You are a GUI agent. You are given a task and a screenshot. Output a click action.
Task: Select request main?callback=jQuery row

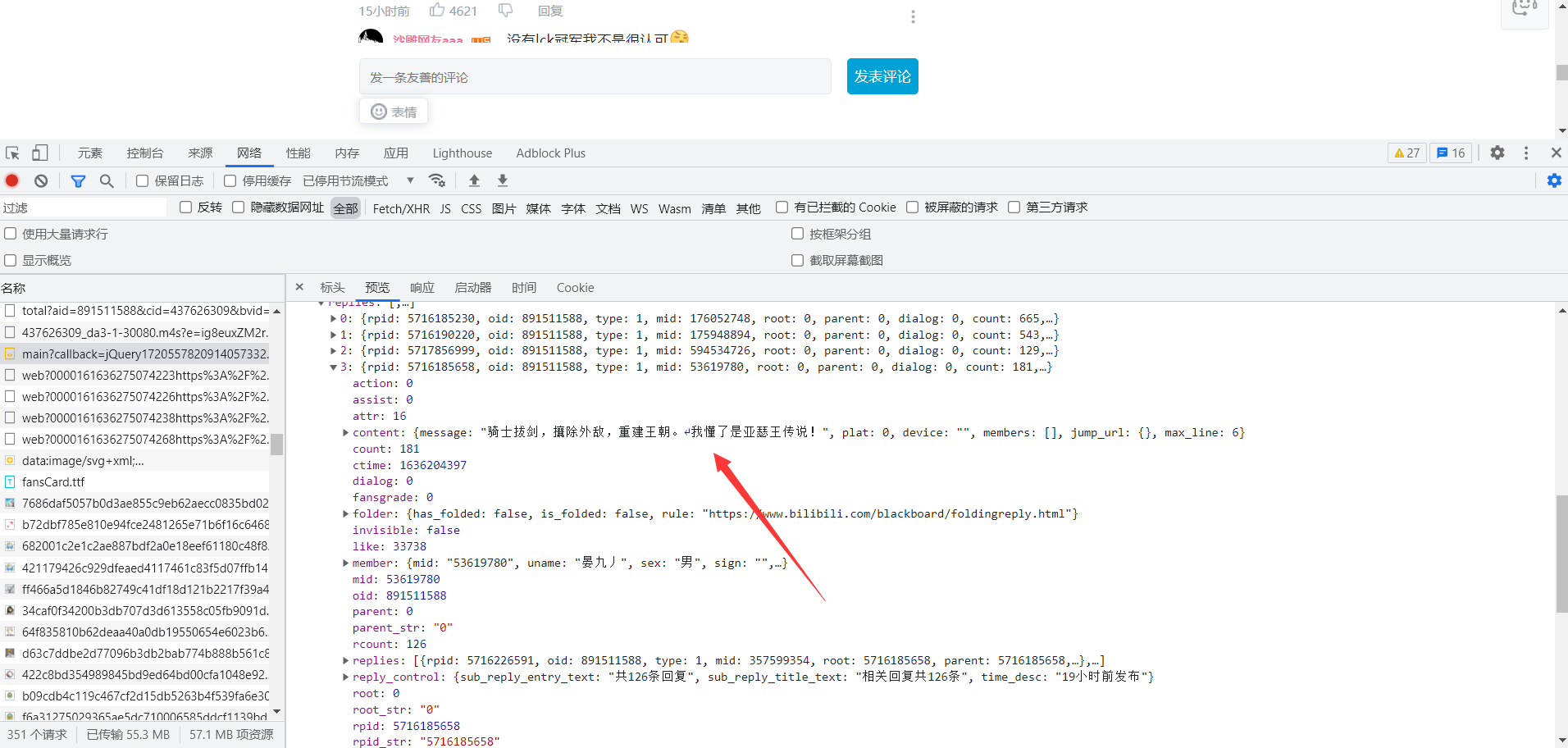(134, 354)
